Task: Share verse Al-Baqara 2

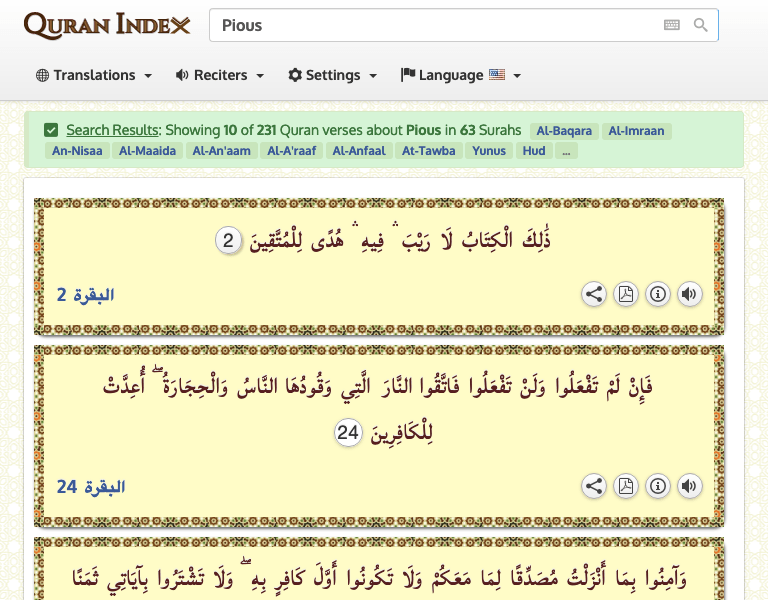Action: pos(594,294)
